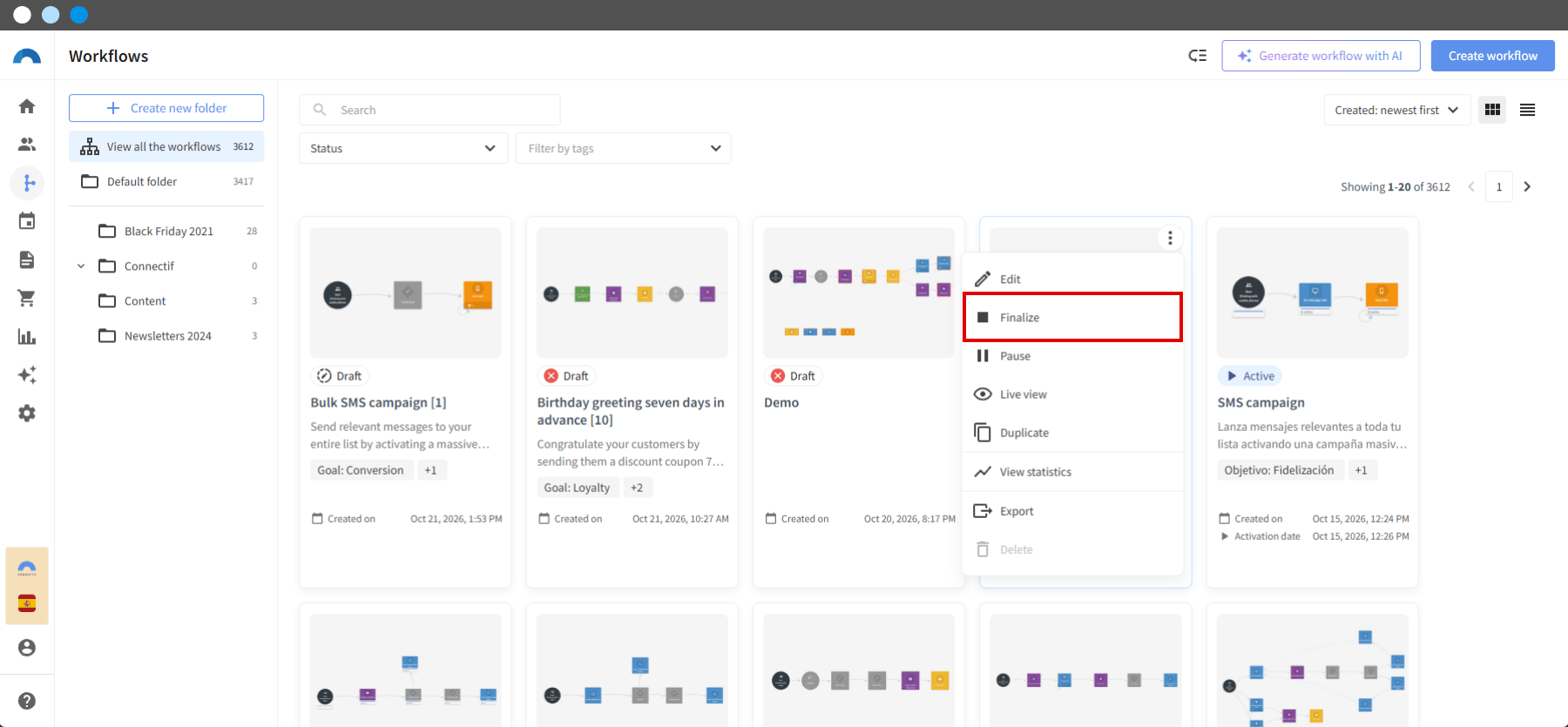Toggle the menu collapse icon in header
Image resolution: width=1568 pixels, height=727 pixels.
coord(1198,56)
